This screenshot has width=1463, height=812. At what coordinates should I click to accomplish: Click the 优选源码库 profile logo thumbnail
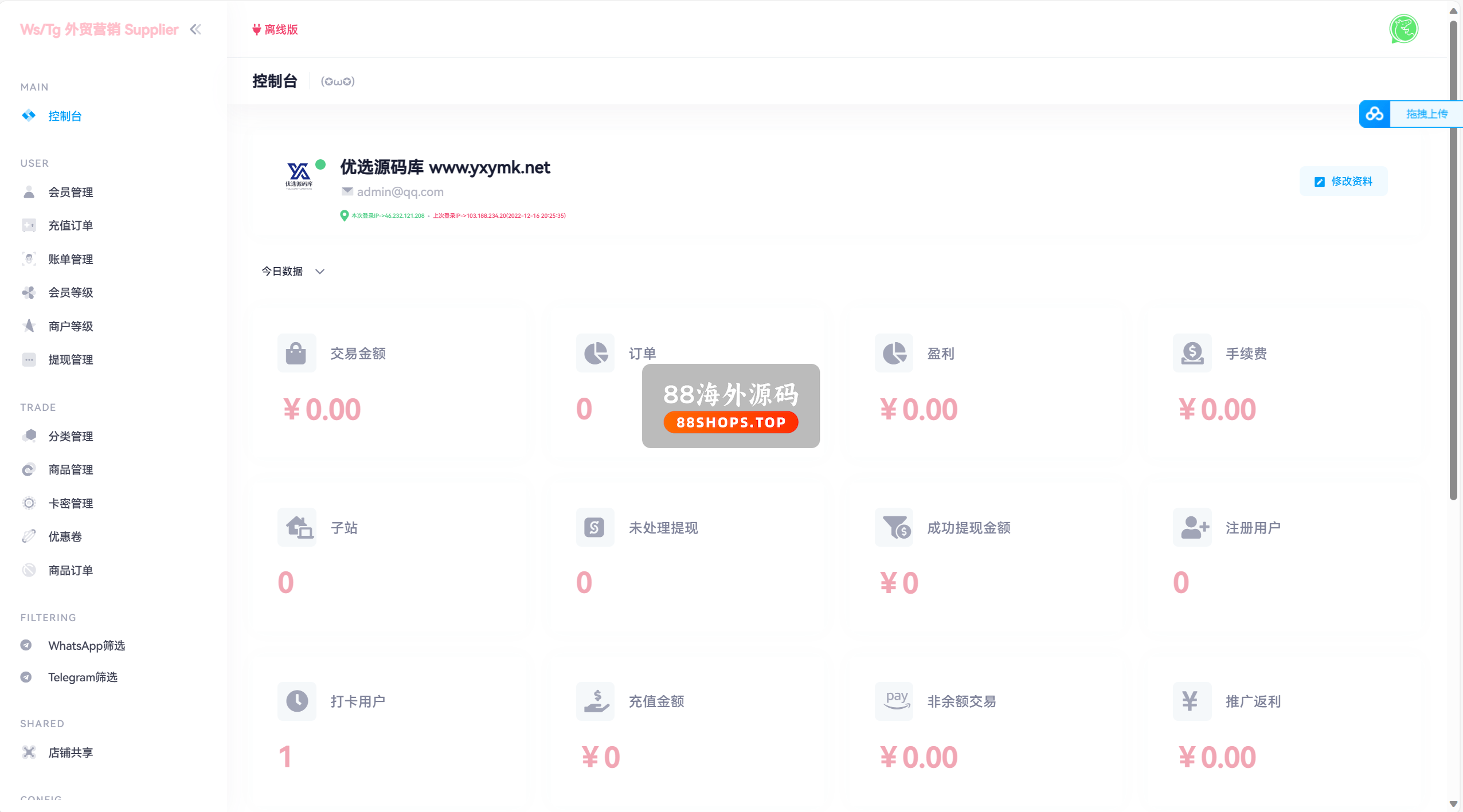(x=299, y=175)
